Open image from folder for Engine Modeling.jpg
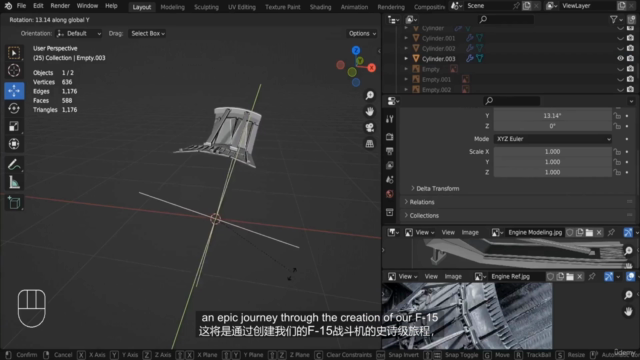 tap(589, 232)
